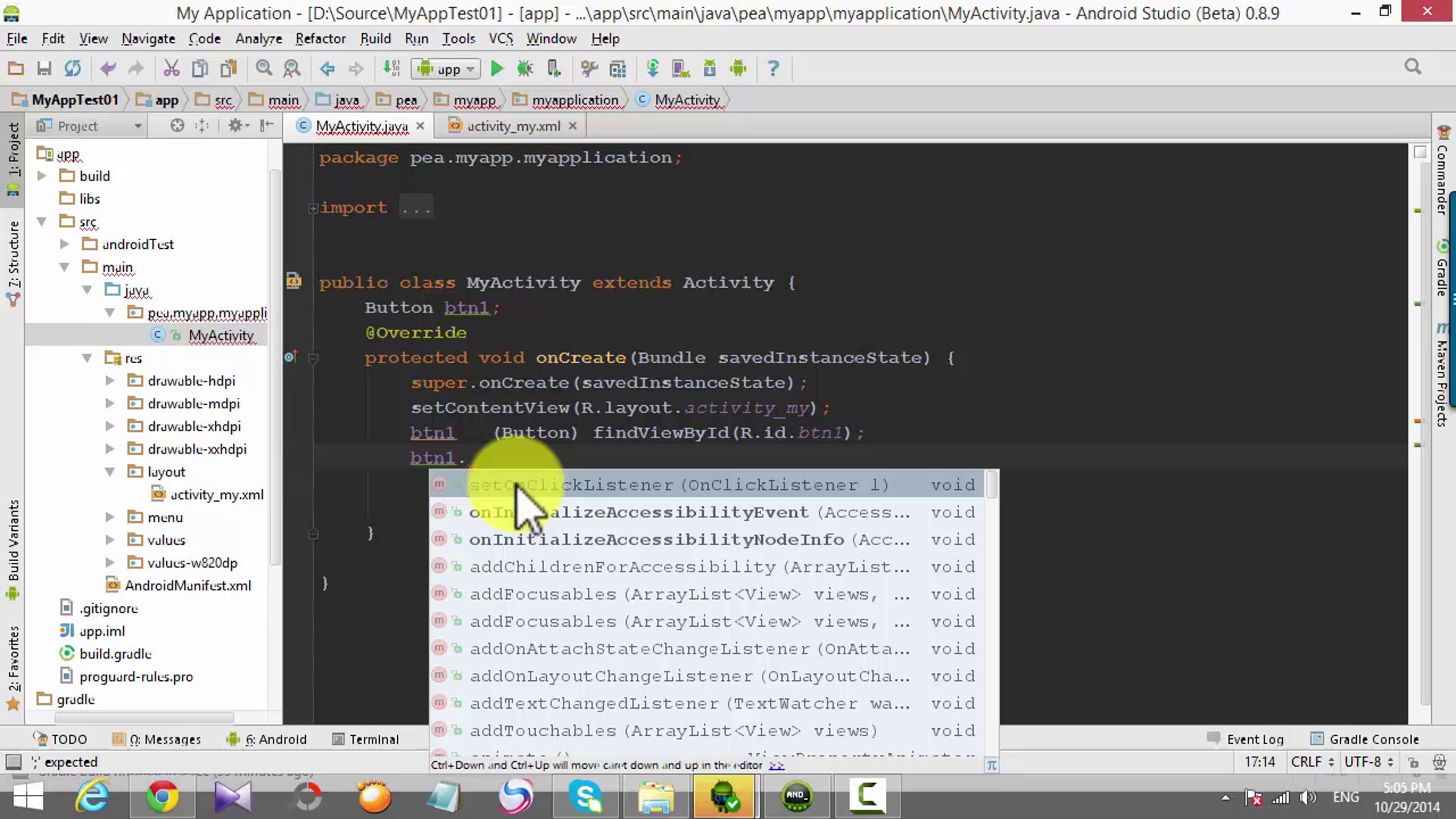Click the Save All toolbar icon

tap(44, 69)
